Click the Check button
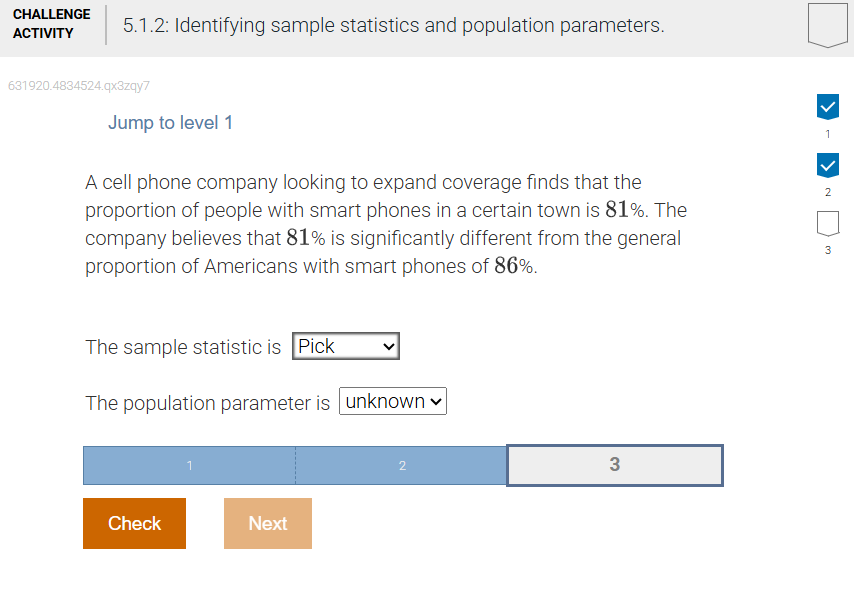The width and height of the screenshot is (854, 589). (134, 523)
